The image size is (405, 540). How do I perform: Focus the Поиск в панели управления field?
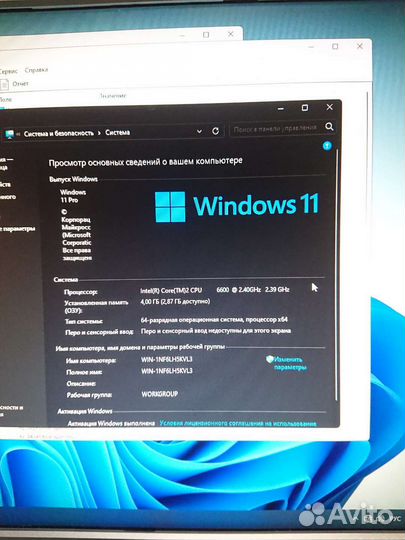[276, 129]
